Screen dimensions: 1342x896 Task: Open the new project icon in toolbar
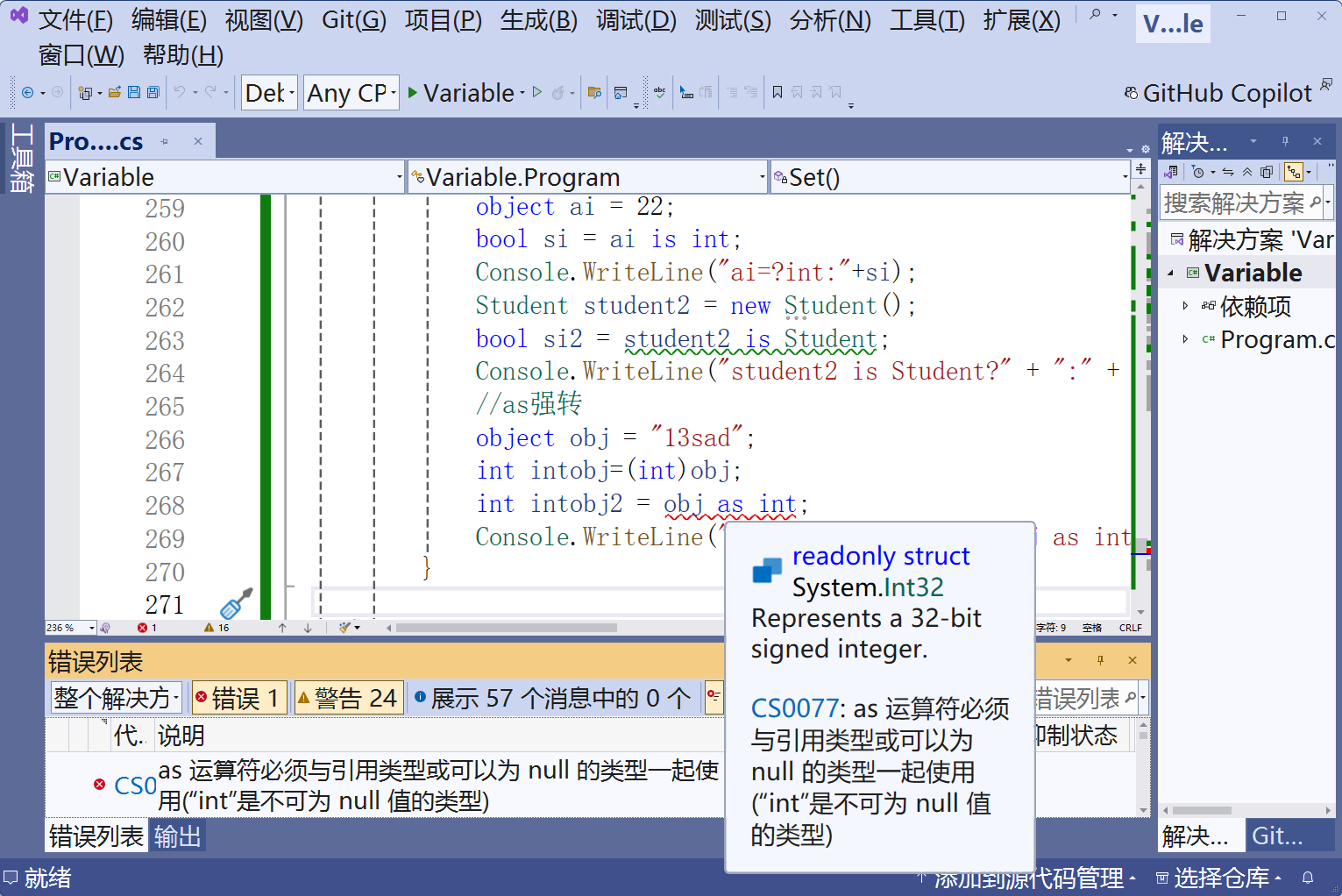85,92
